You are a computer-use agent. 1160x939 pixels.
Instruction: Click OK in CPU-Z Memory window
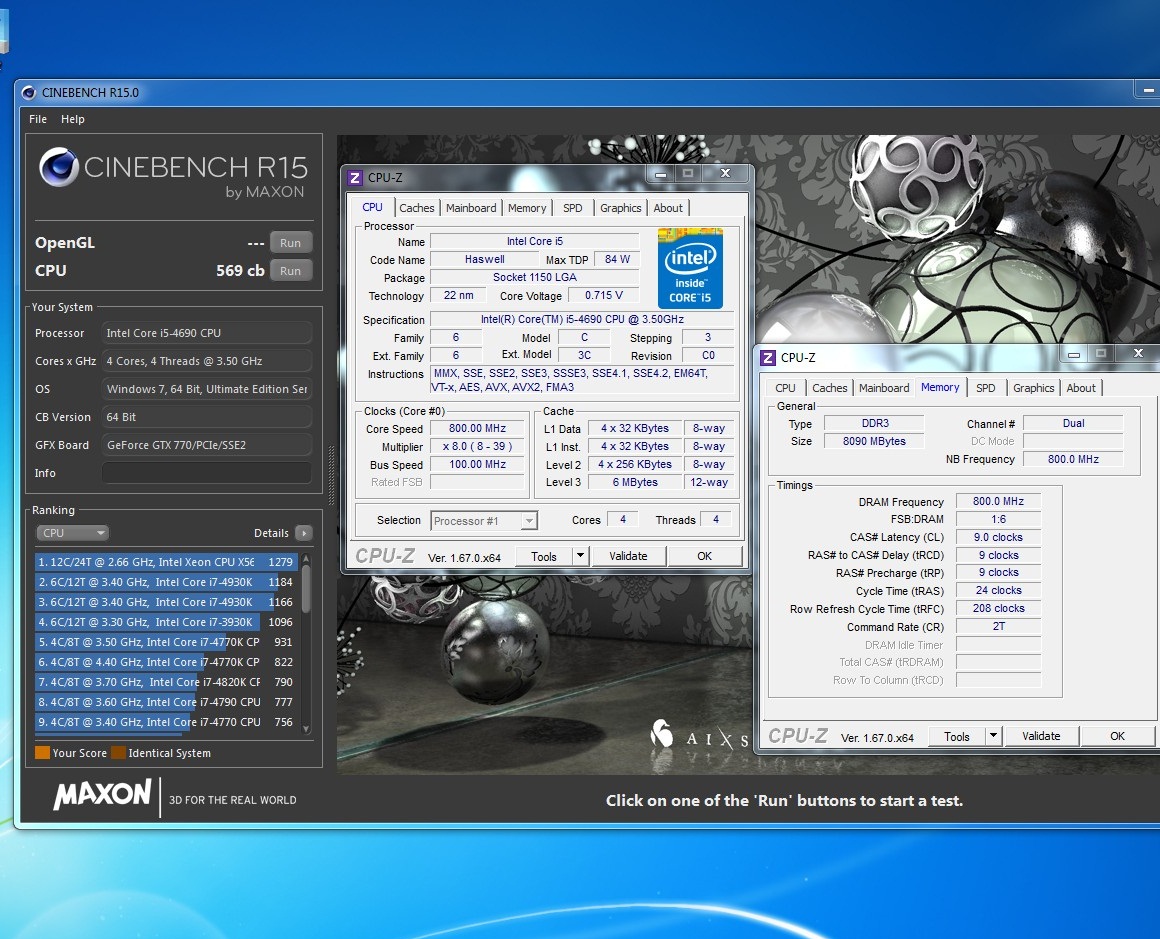click(x=1117, y=736)
